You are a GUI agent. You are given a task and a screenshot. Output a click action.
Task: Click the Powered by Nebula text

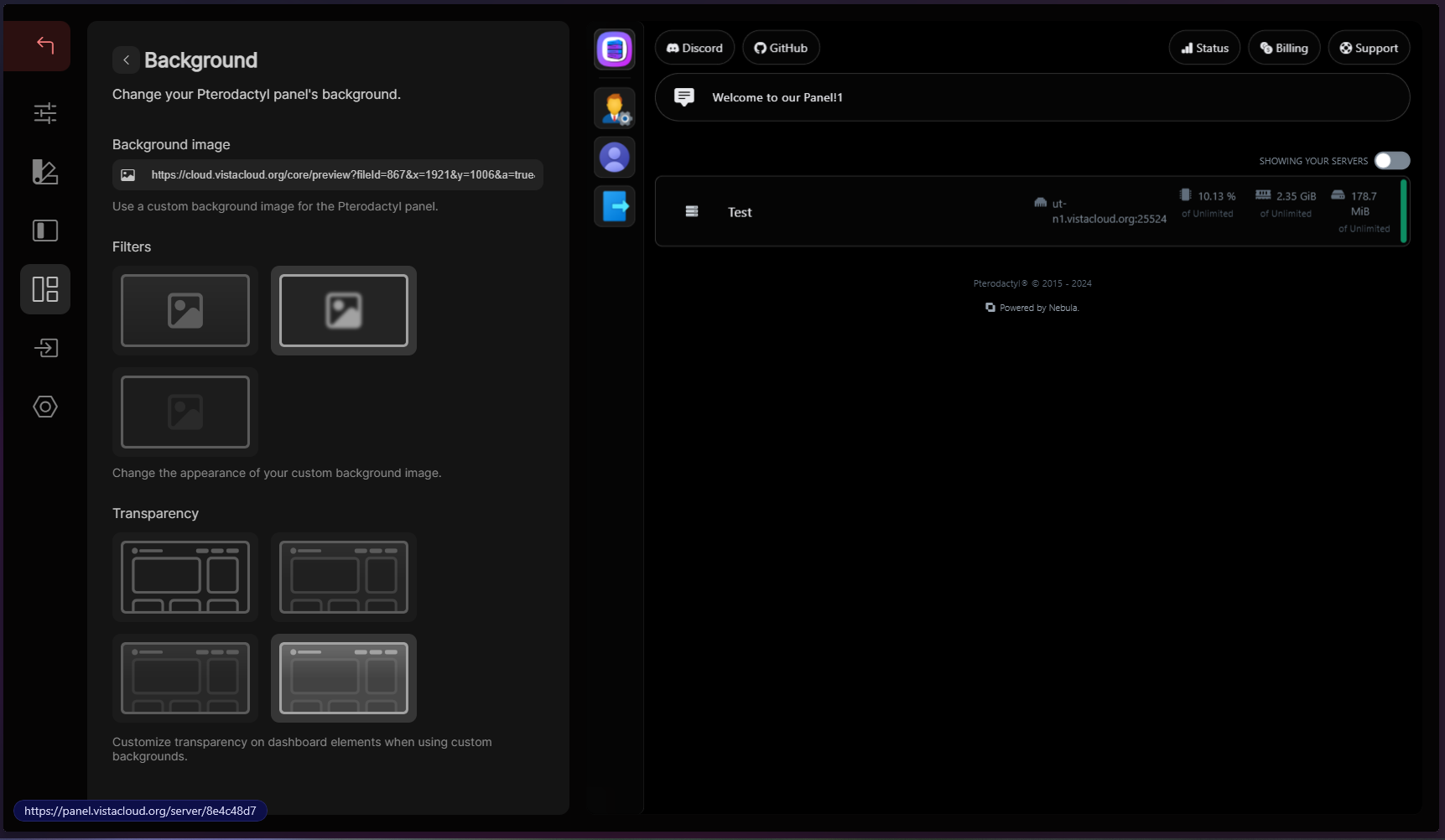click(x=1039, y=308)
